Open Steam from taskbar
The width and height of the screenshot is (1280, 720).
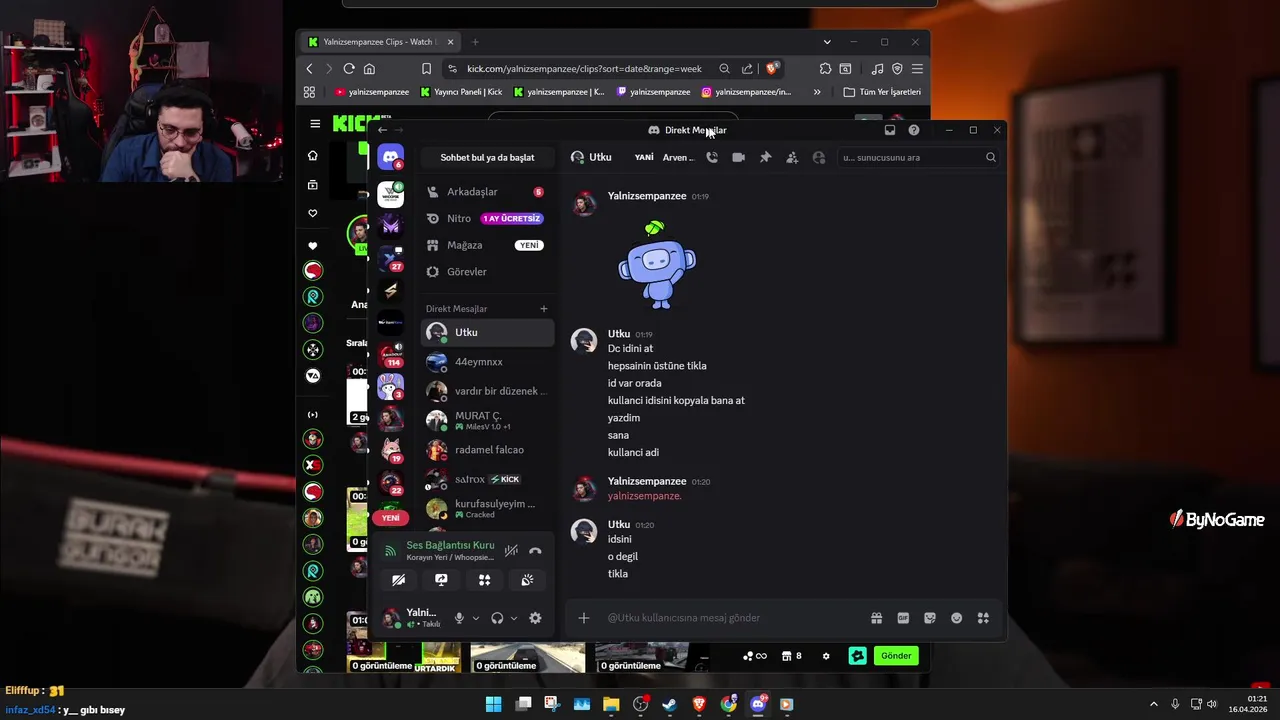click(670, 704)
